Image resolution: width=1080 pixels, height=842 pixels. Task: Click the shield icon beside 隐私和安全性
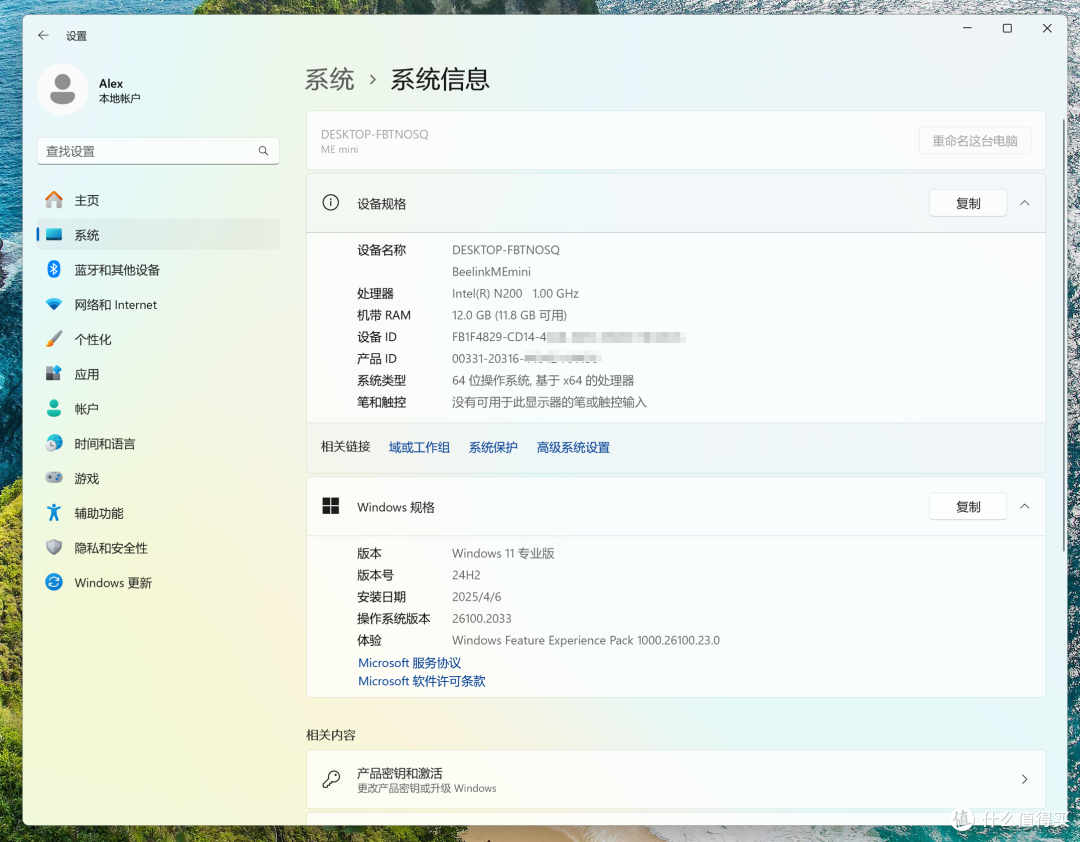point(54,547)
